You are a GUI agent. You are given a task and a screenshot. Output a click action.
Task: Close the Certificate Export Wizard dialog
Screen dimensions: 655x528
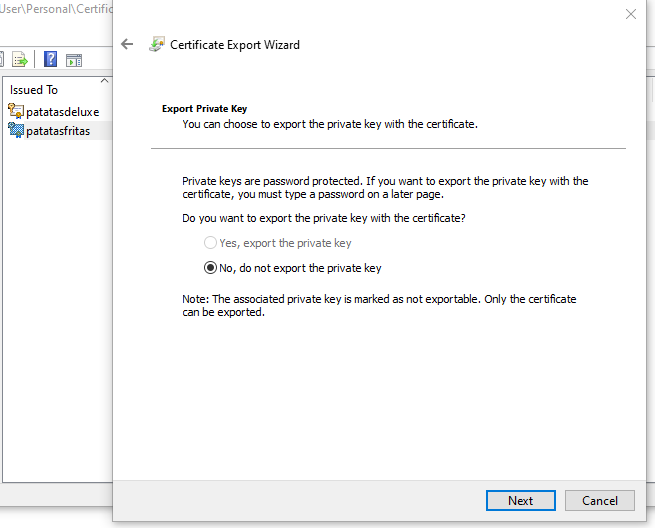click(630, 14)
